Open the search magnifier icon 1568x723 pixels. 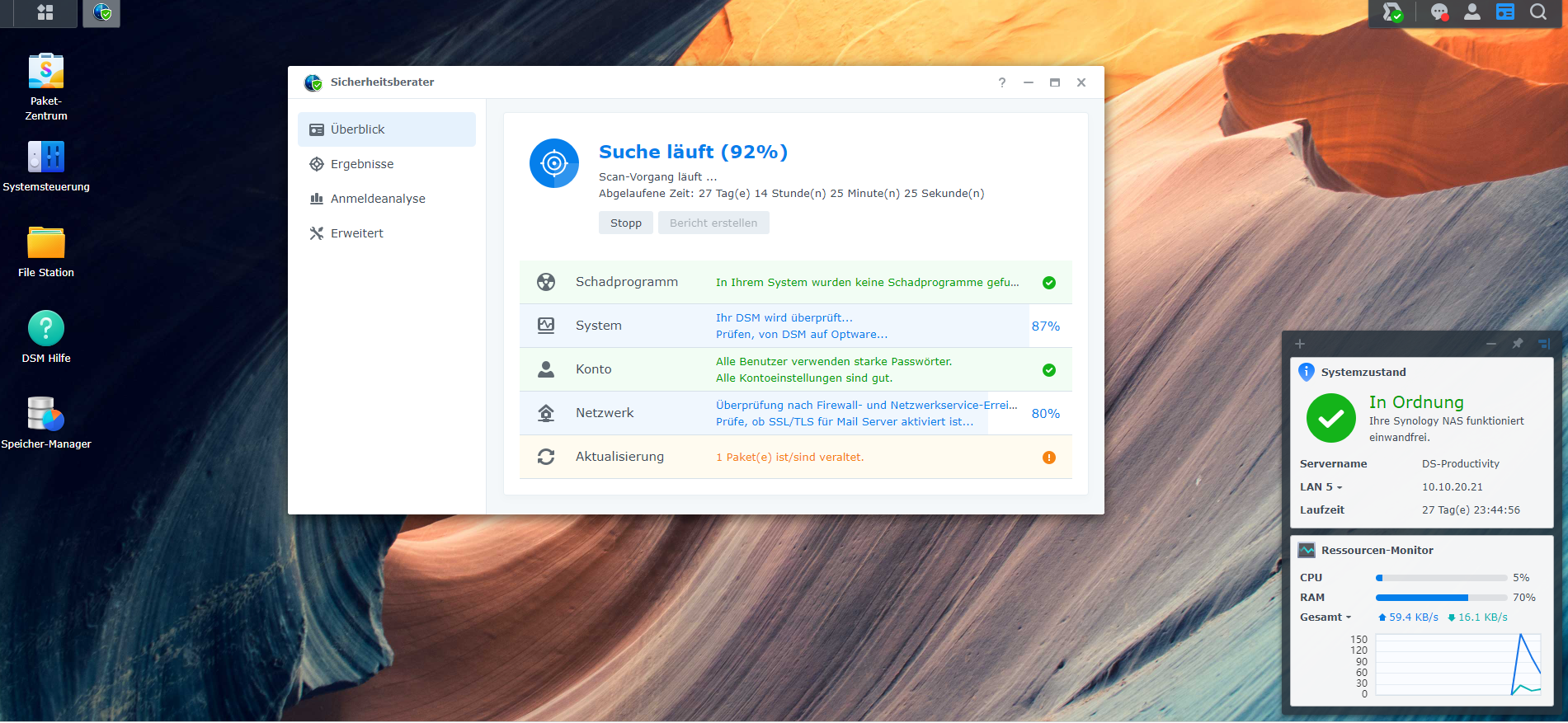pyautogui.click(x=1538, y=12)
